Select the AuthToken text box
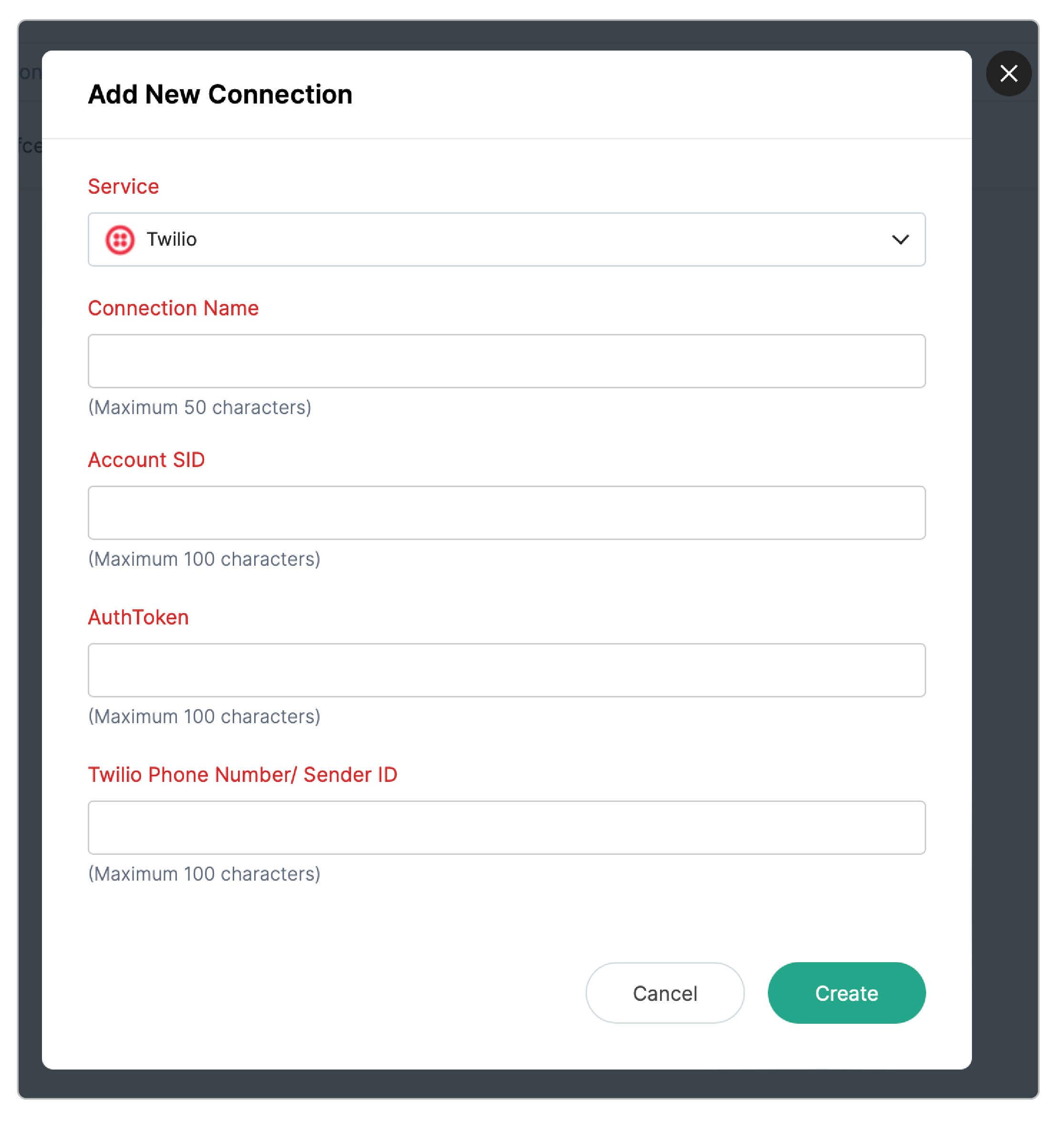1064x1122 pixels. click(506, 670)
